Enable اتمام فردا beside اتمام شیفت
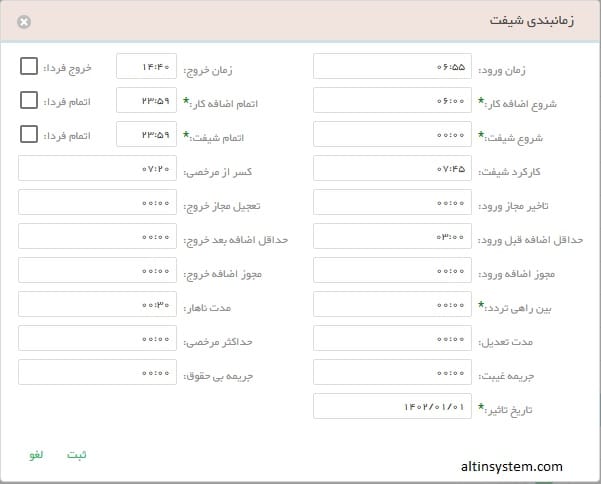 coord(29,134)
